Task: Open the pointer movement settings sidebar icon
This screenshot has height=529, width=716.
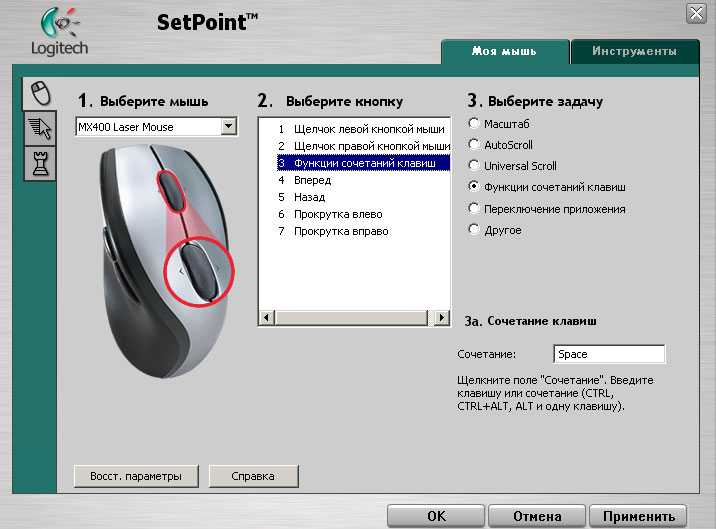Action: (40, 128)
